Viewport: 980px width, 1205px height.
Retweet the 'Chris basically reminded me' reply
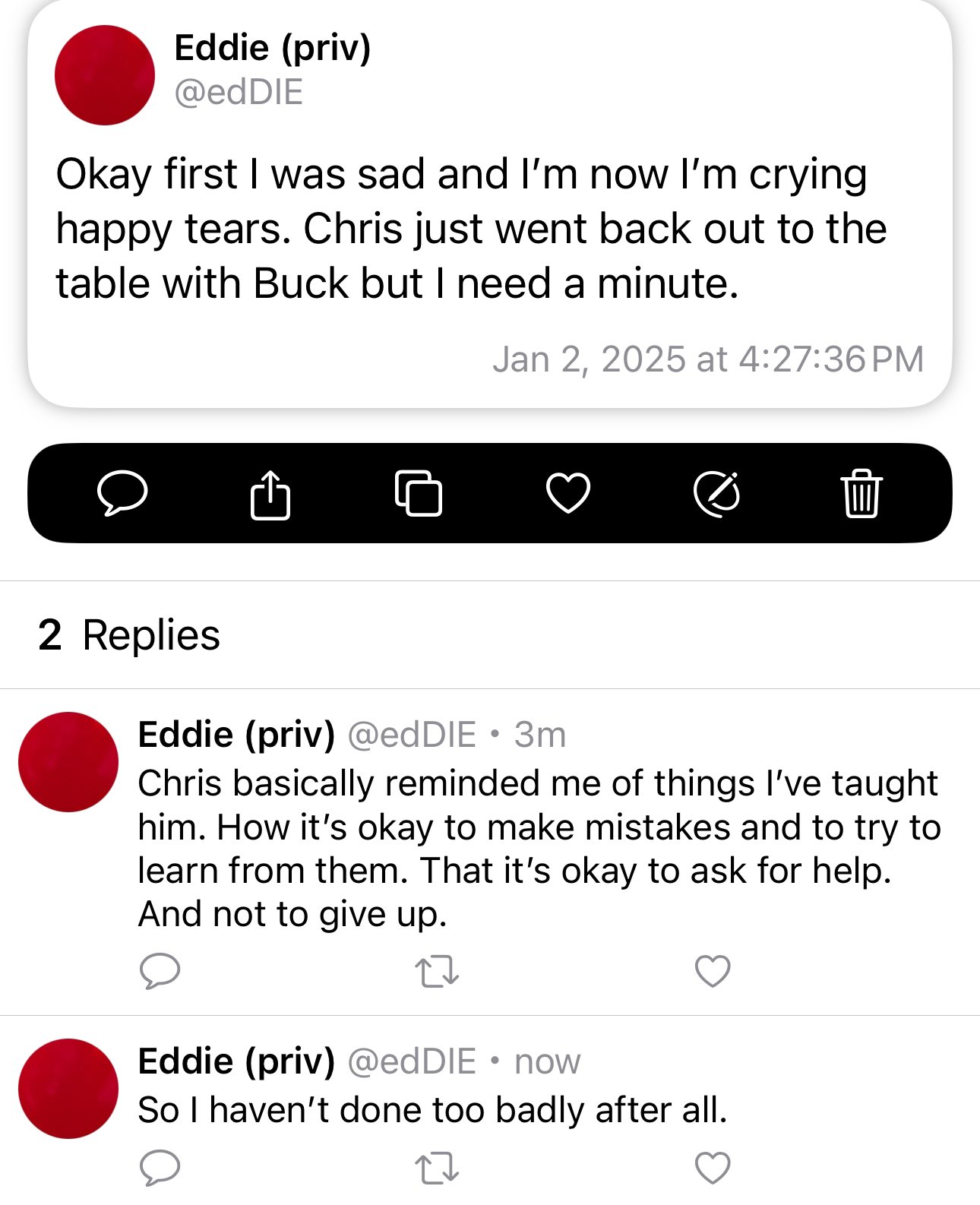[x=437, y=971]
